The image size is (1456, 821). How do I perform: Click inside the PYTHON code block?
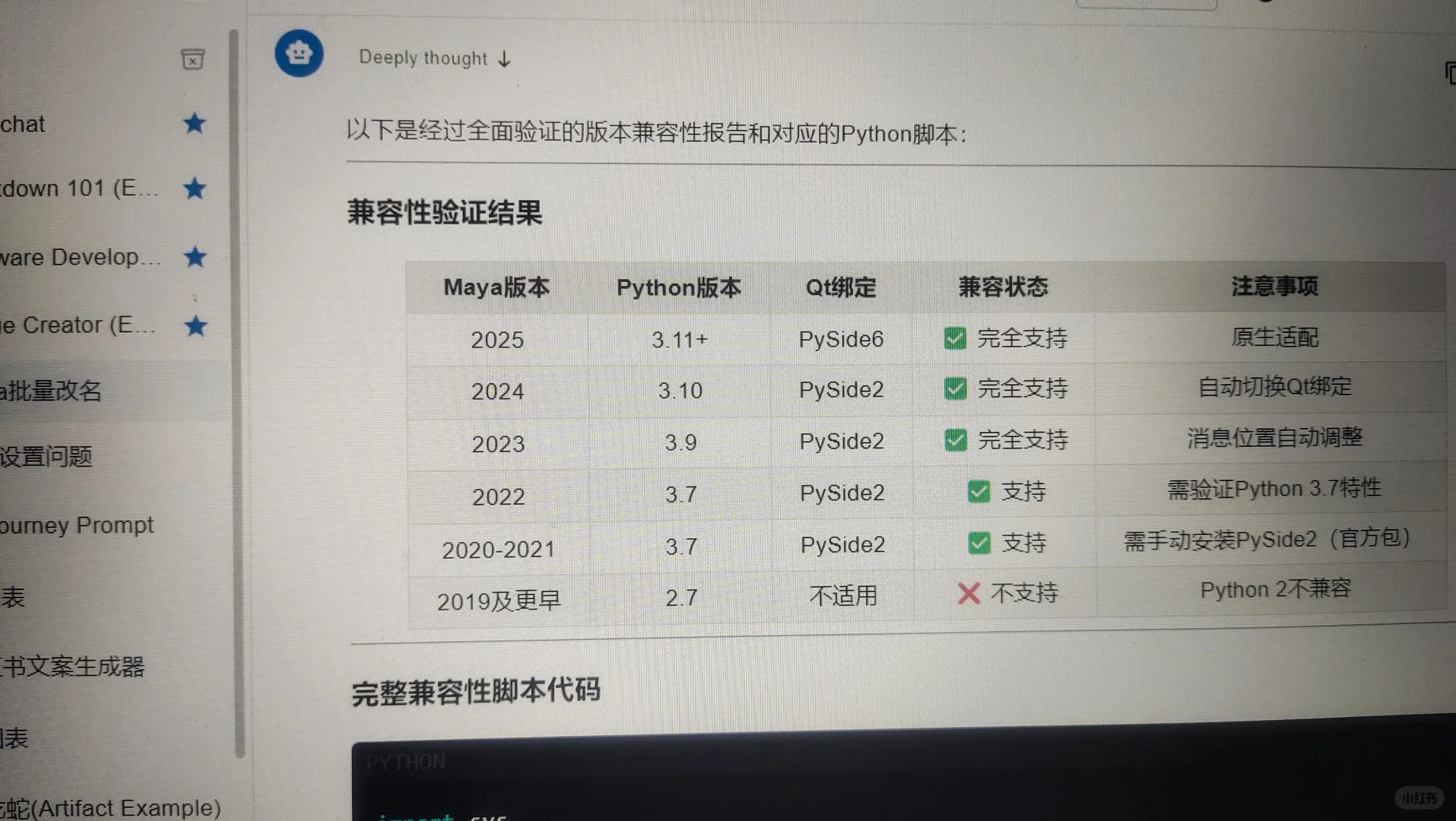(x=760, y=783)
